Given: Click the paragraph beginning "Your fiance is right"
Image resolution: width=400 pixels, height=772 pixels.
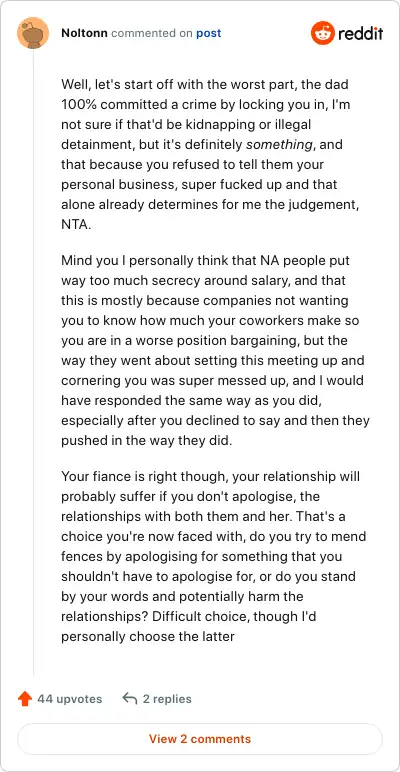Looking at the screenshot, I should coord(213,556).
